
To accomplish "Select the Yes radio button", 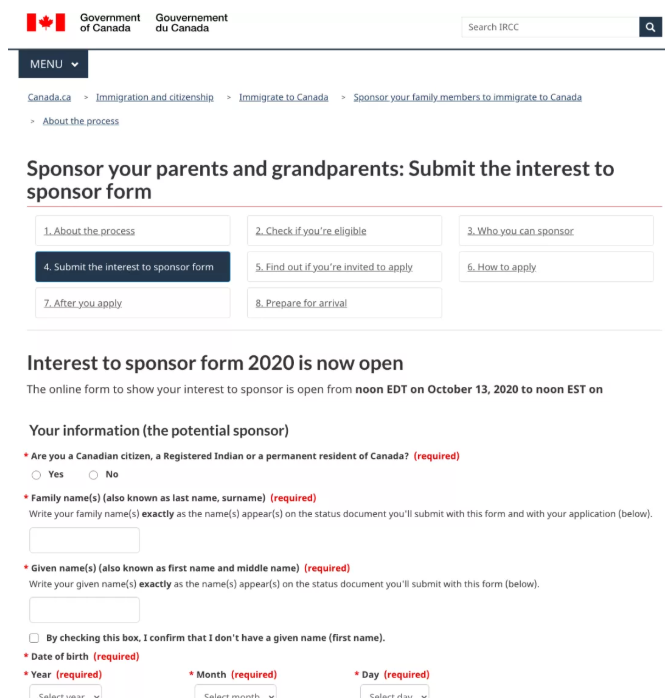I will (37, 475).
